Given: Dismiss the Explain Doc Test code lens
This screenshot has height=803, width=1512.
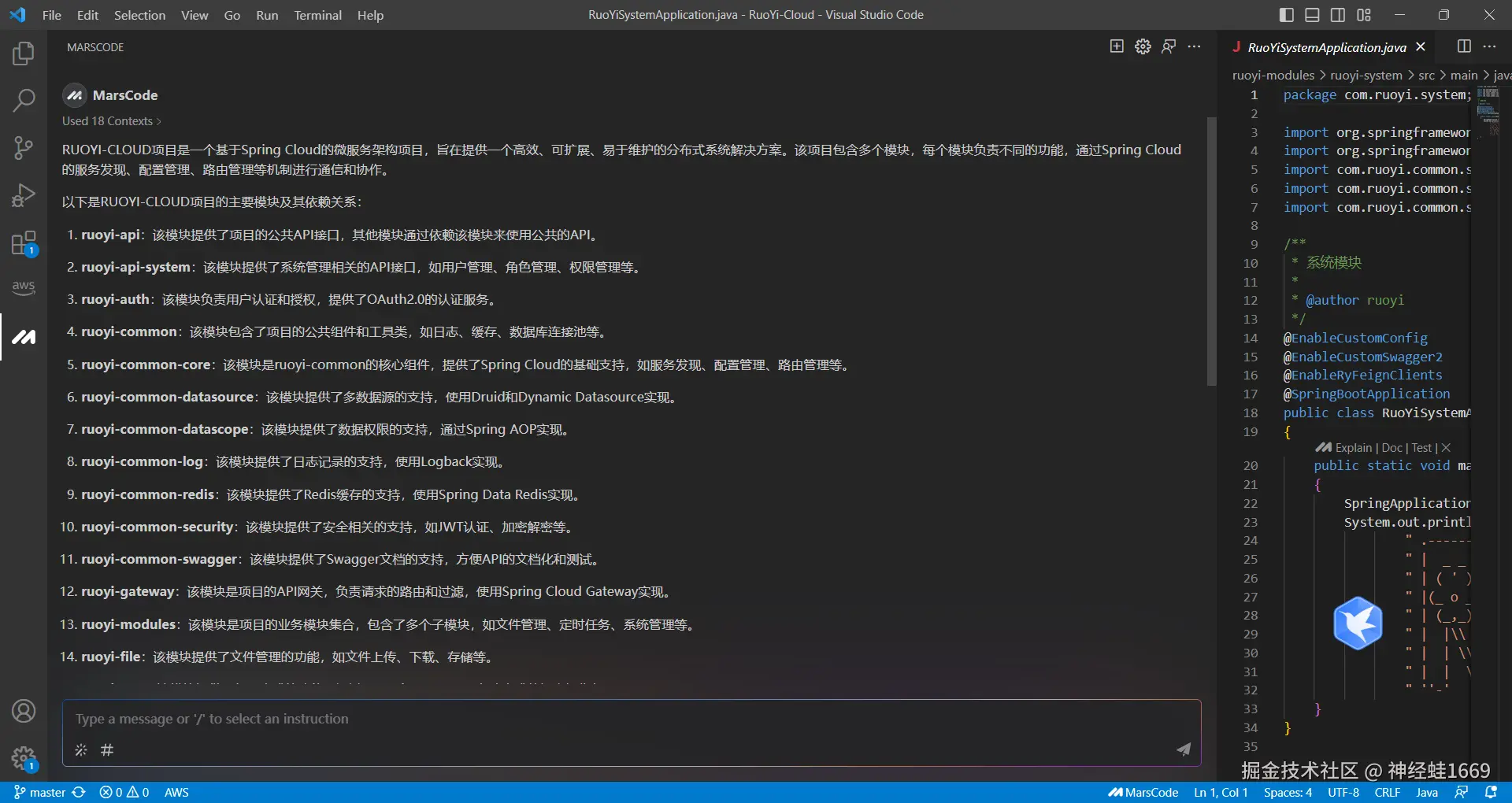Looking at the screenshot, I should tap(1446, 447).
